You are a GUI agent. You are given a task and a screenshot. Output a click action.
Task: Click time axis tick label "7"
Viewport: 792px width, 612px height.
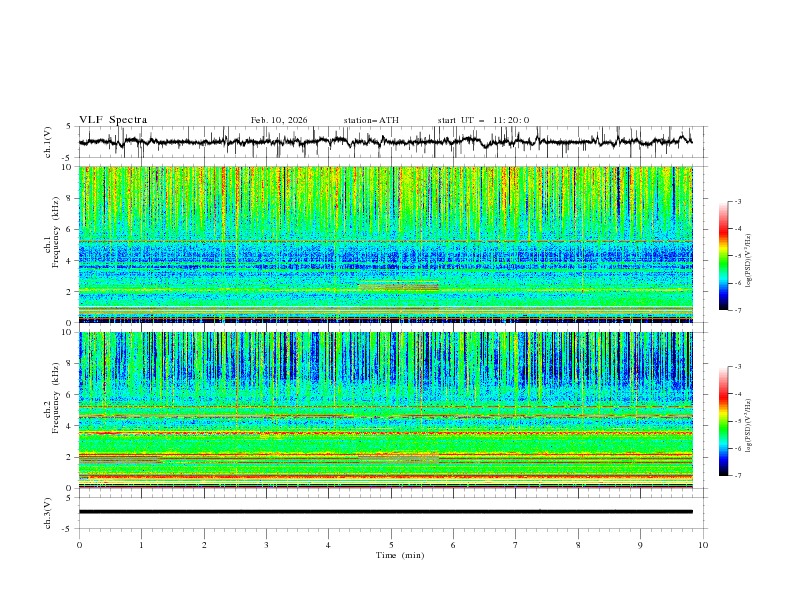point(515,545)
